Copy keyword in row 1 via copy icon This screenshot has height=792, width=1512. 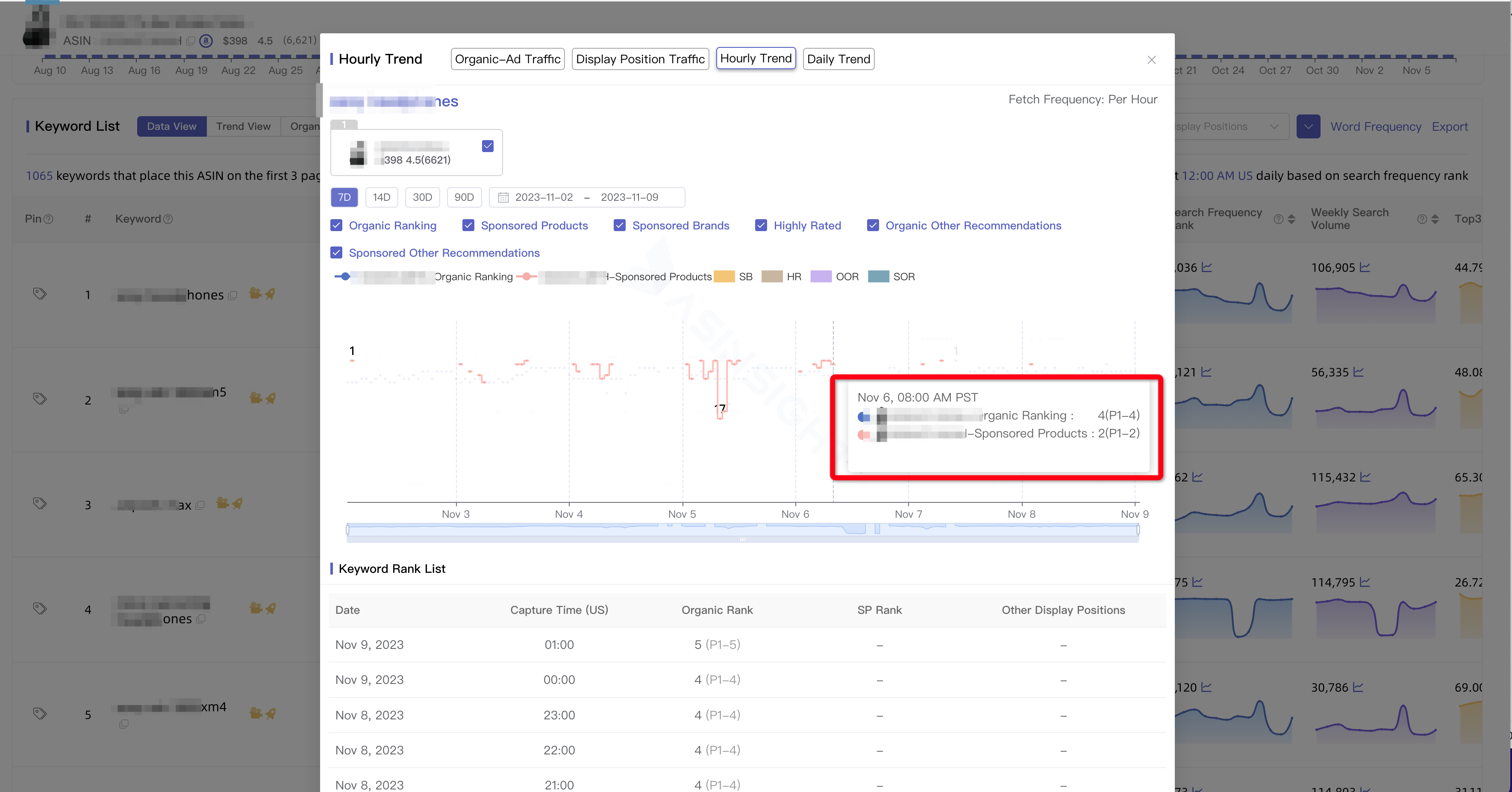[x=232, y=296]
